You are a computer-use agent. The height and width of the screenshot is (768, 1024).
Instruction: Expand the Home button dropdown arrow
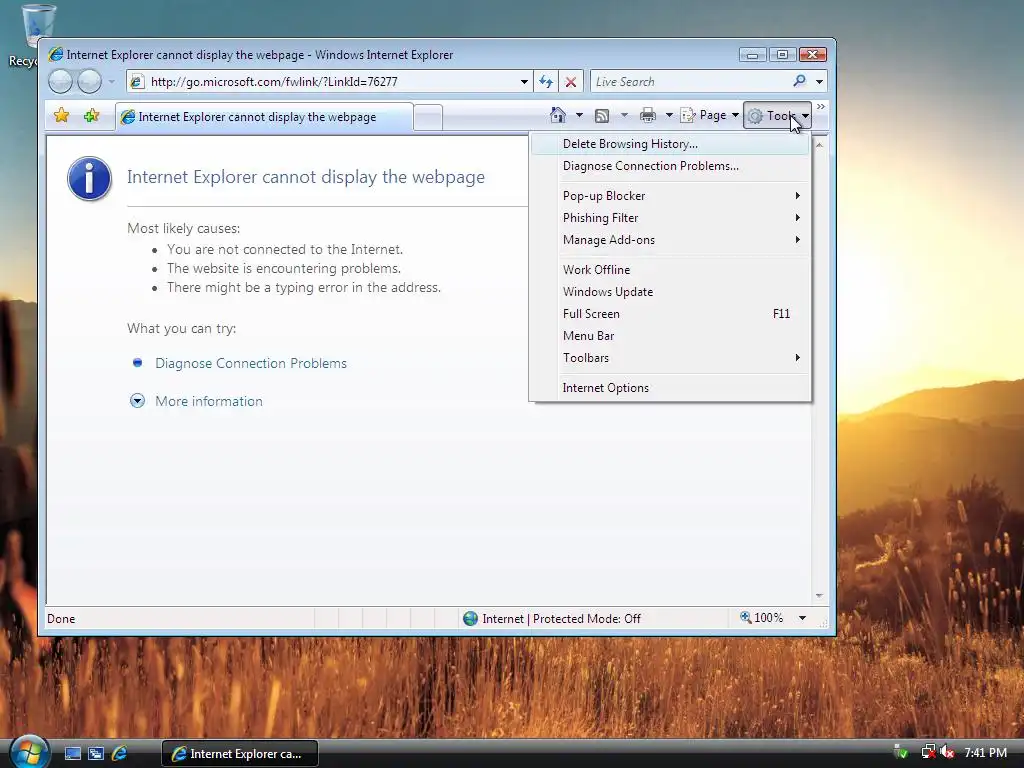click(x=579, y=116)
